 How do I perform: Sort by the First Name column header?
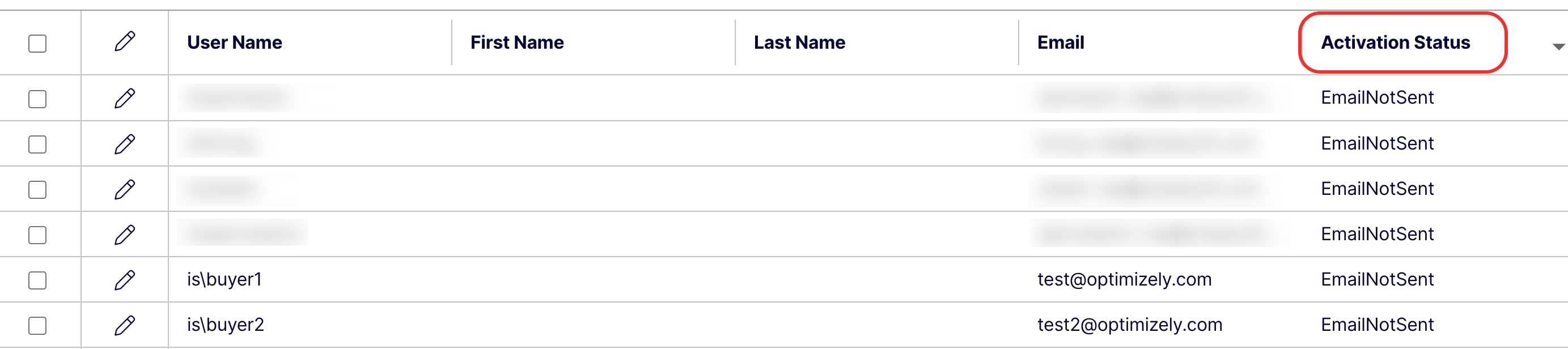517,42
